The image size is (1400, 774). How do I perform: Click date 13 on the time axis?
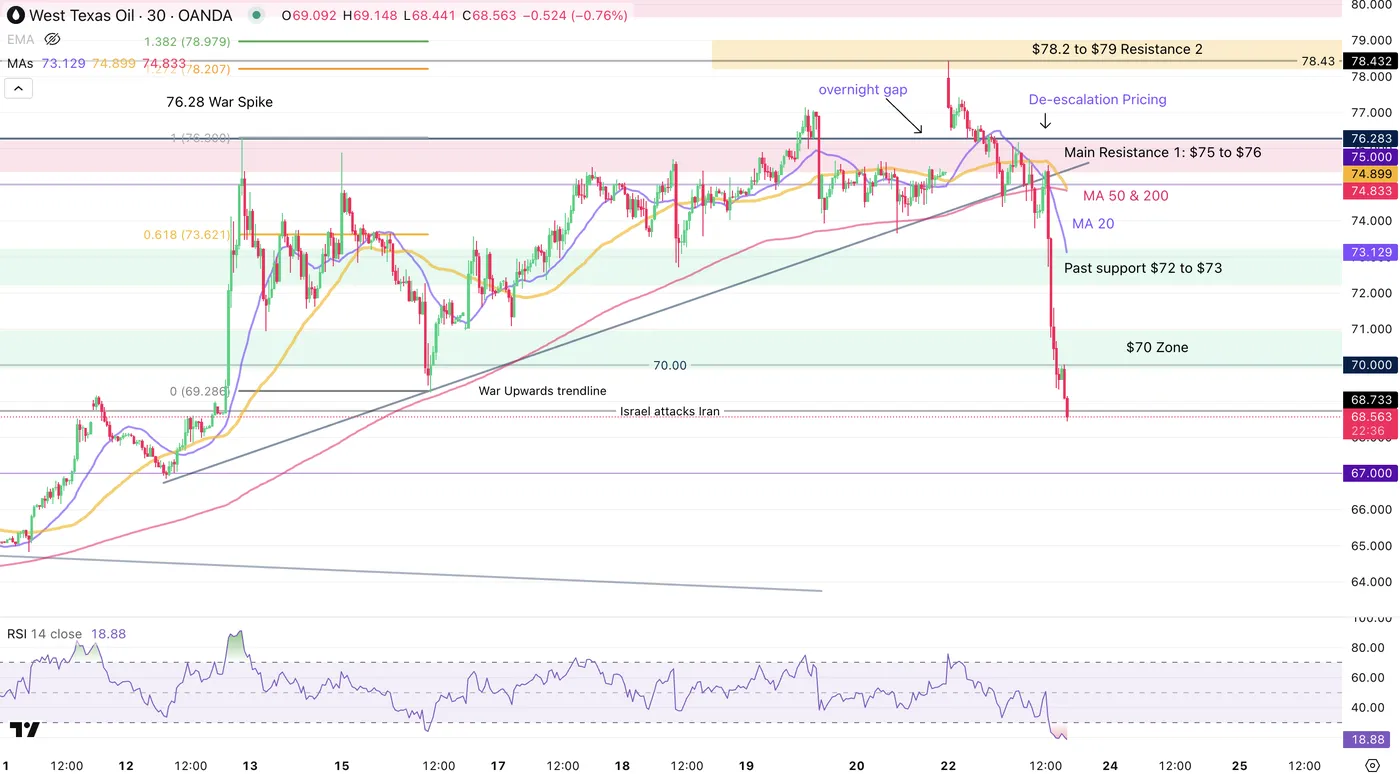coord(250,766)
